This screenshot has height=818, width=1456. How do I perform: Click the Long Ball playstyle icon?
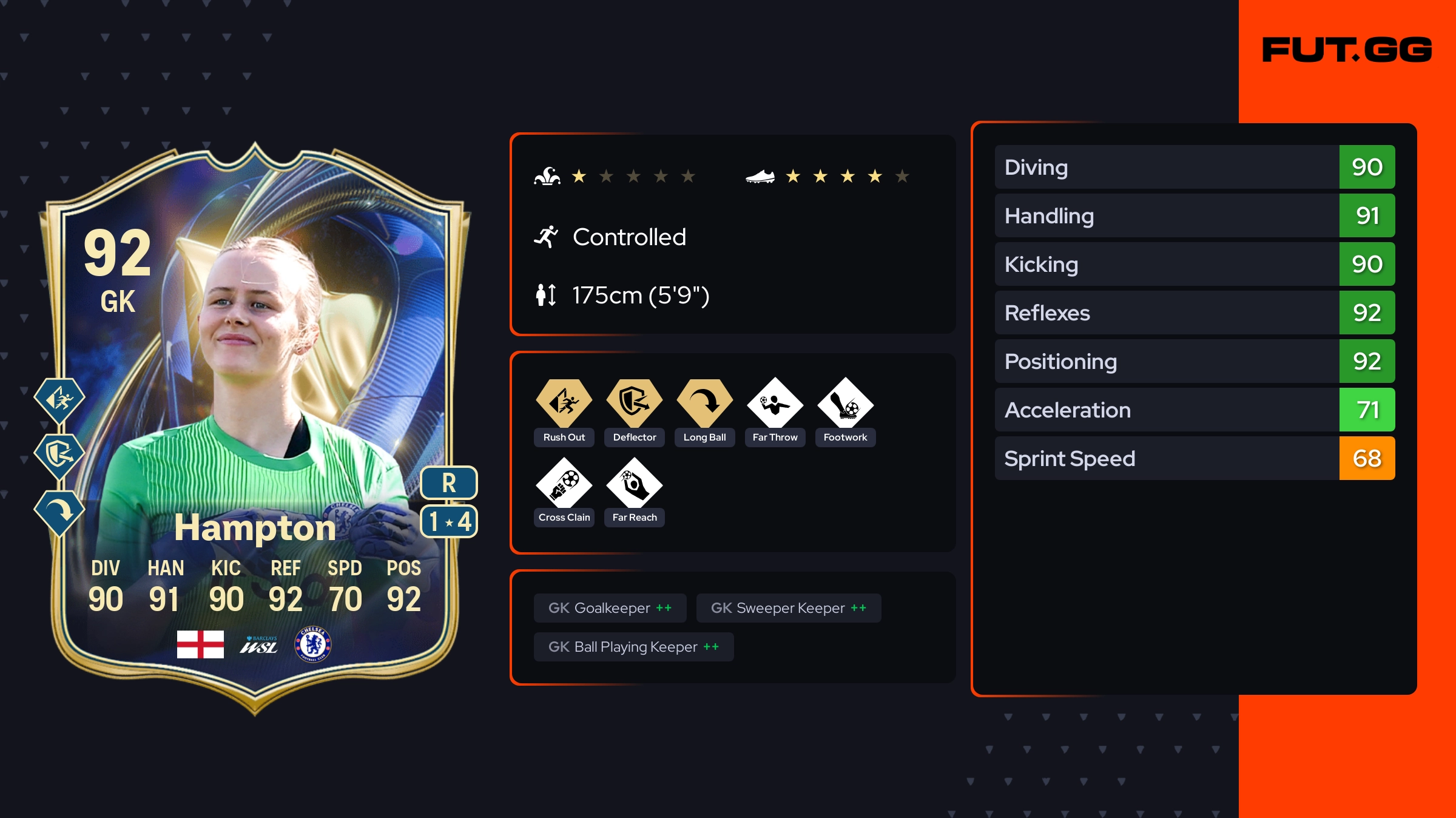coord(705,402)
